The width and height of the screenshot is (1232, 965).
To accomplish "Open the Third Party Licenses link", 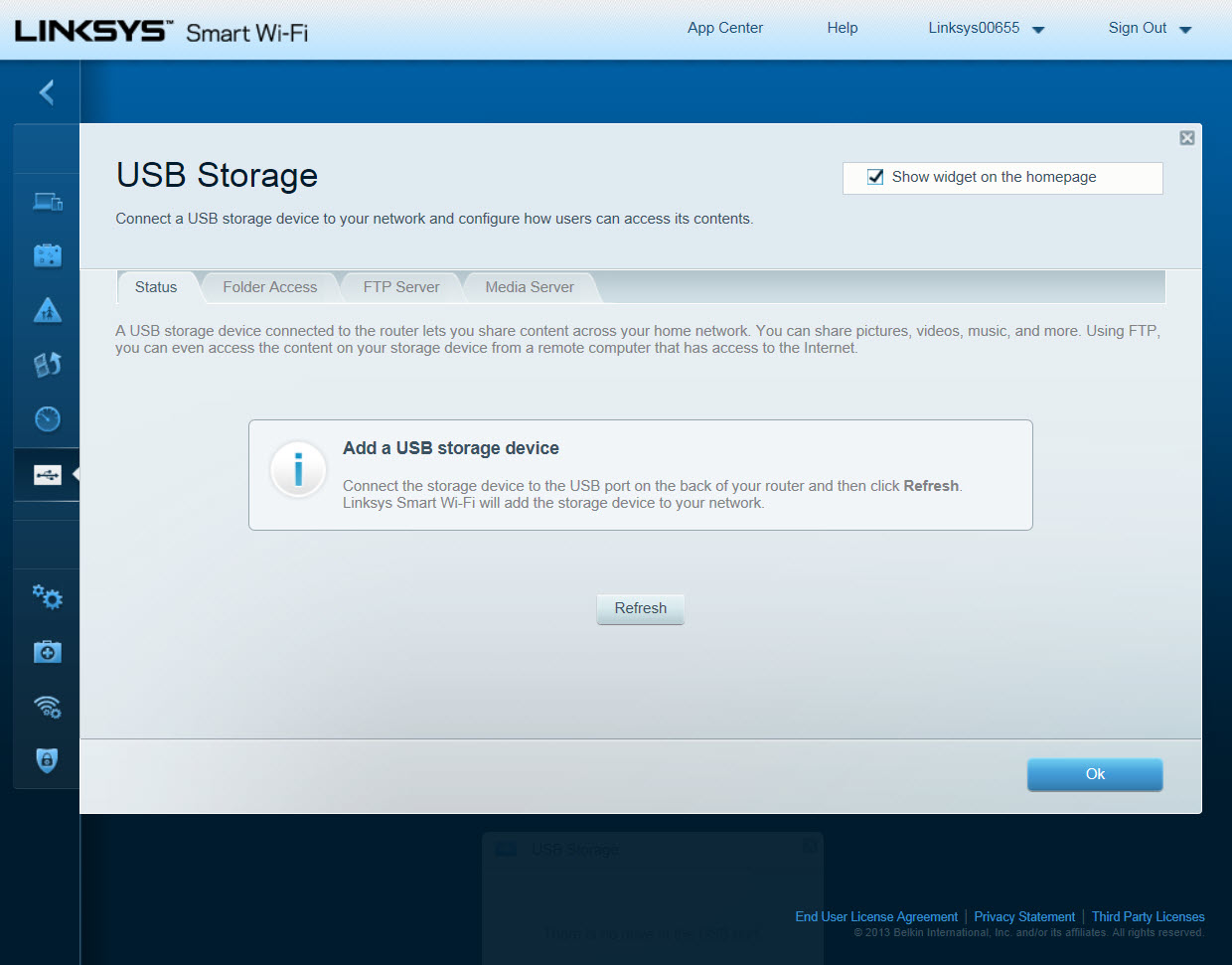I will [x=1148, y=916].
